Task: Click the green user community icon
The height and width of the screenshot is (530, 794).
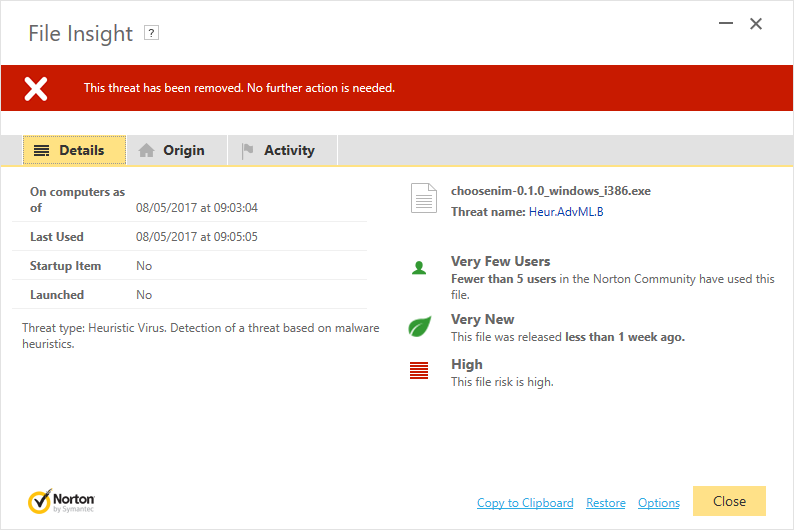Action: [419, 268]
